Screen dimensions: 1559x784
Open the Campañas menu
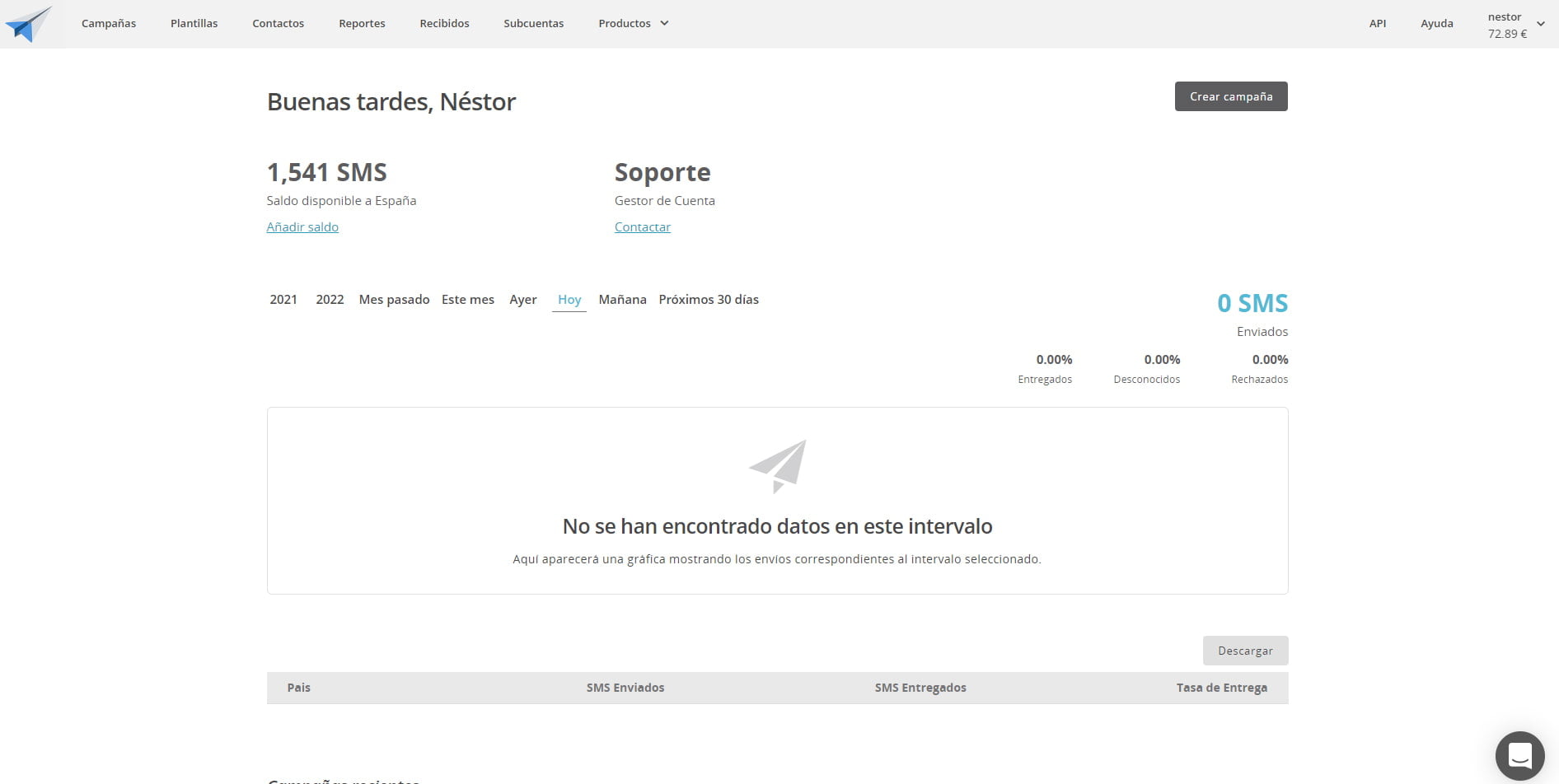[x=108, y=23]
